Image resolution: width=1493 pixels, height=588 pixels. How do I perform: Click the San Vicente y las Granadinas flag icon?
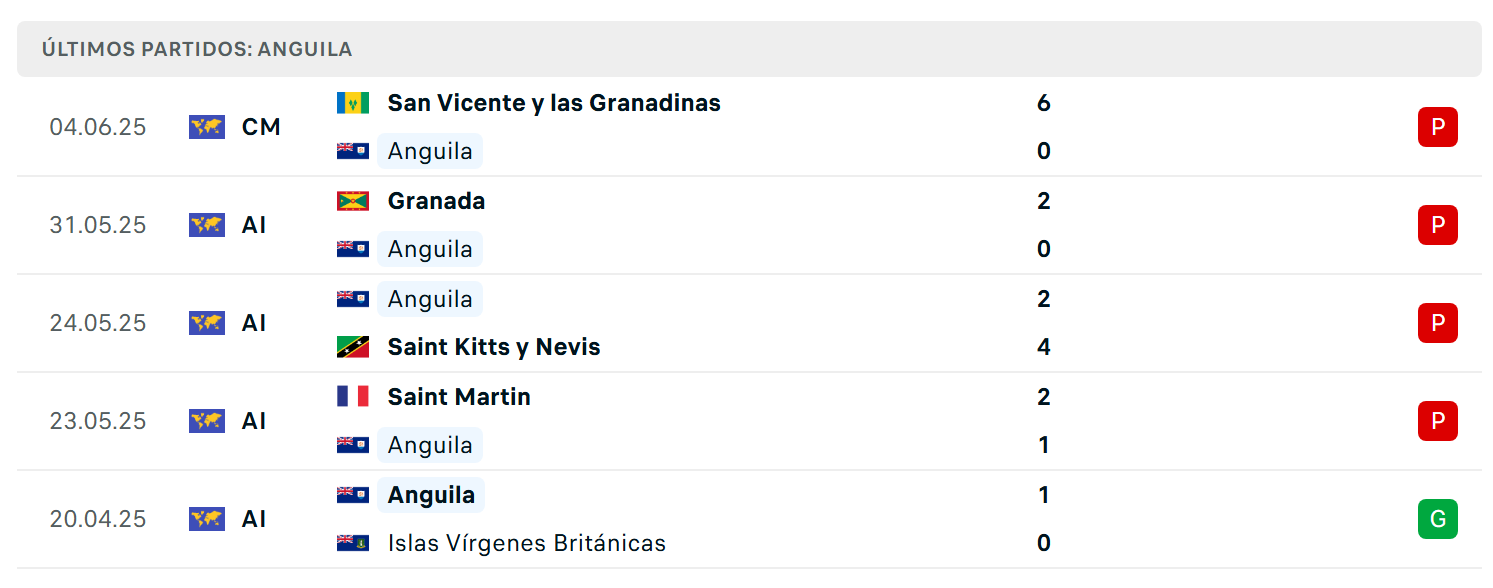[353, 103]
